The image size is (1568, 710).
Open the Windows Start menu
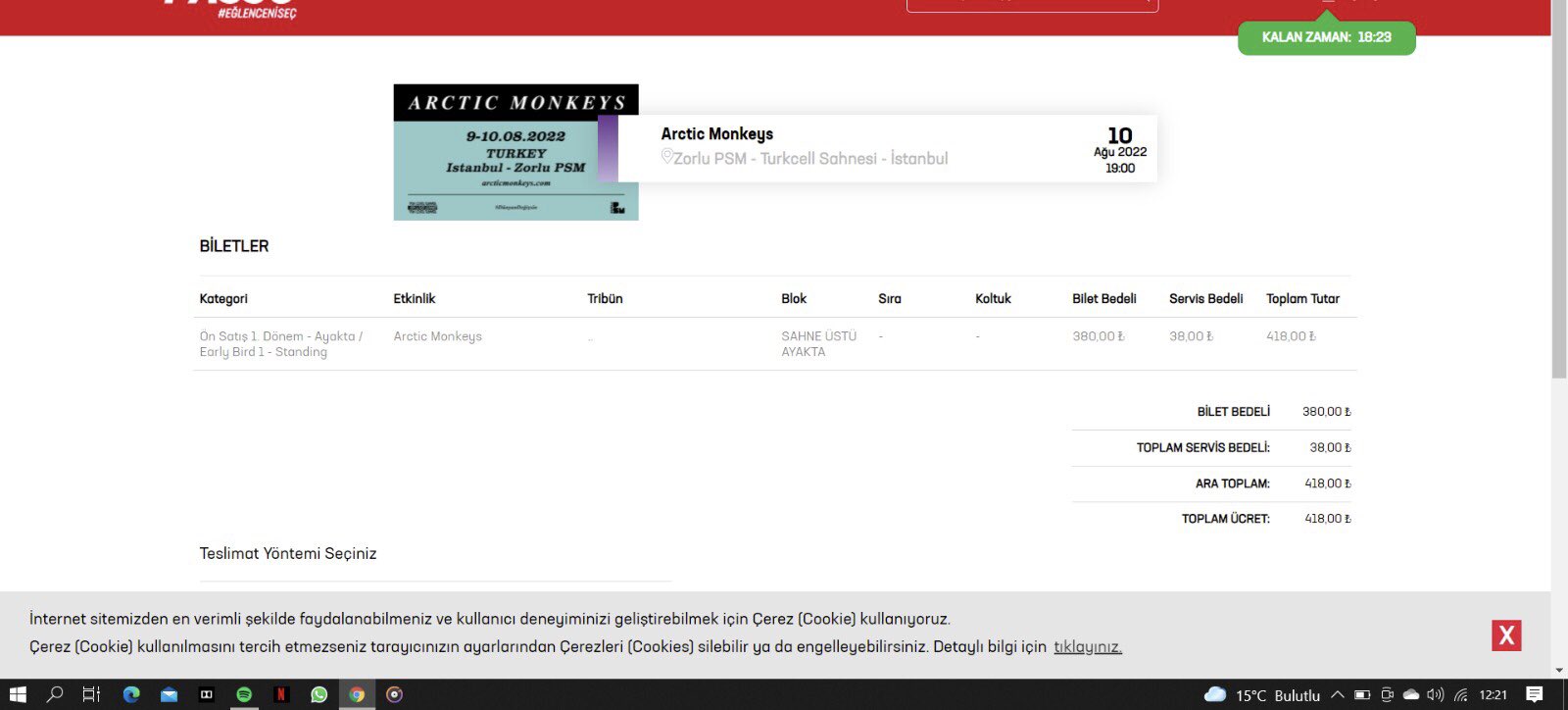click(x=18, y=695)
